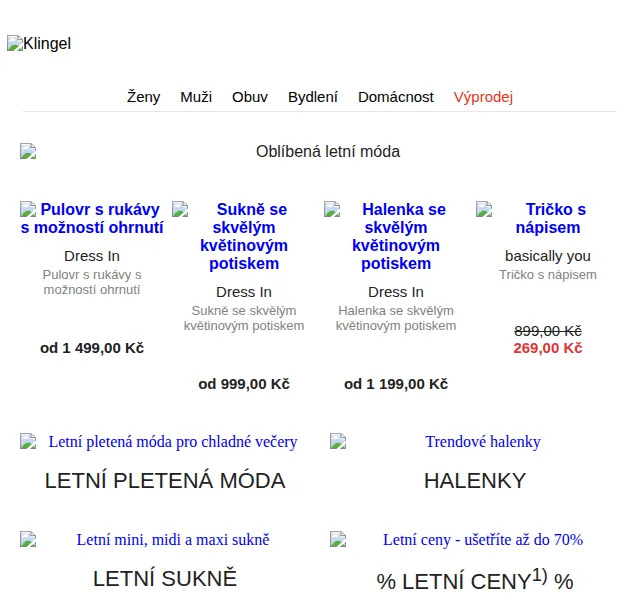This screenshot has width=640, height=600.
Task: Click the Oblíbená letní móda heading
Action: [328, 151]
